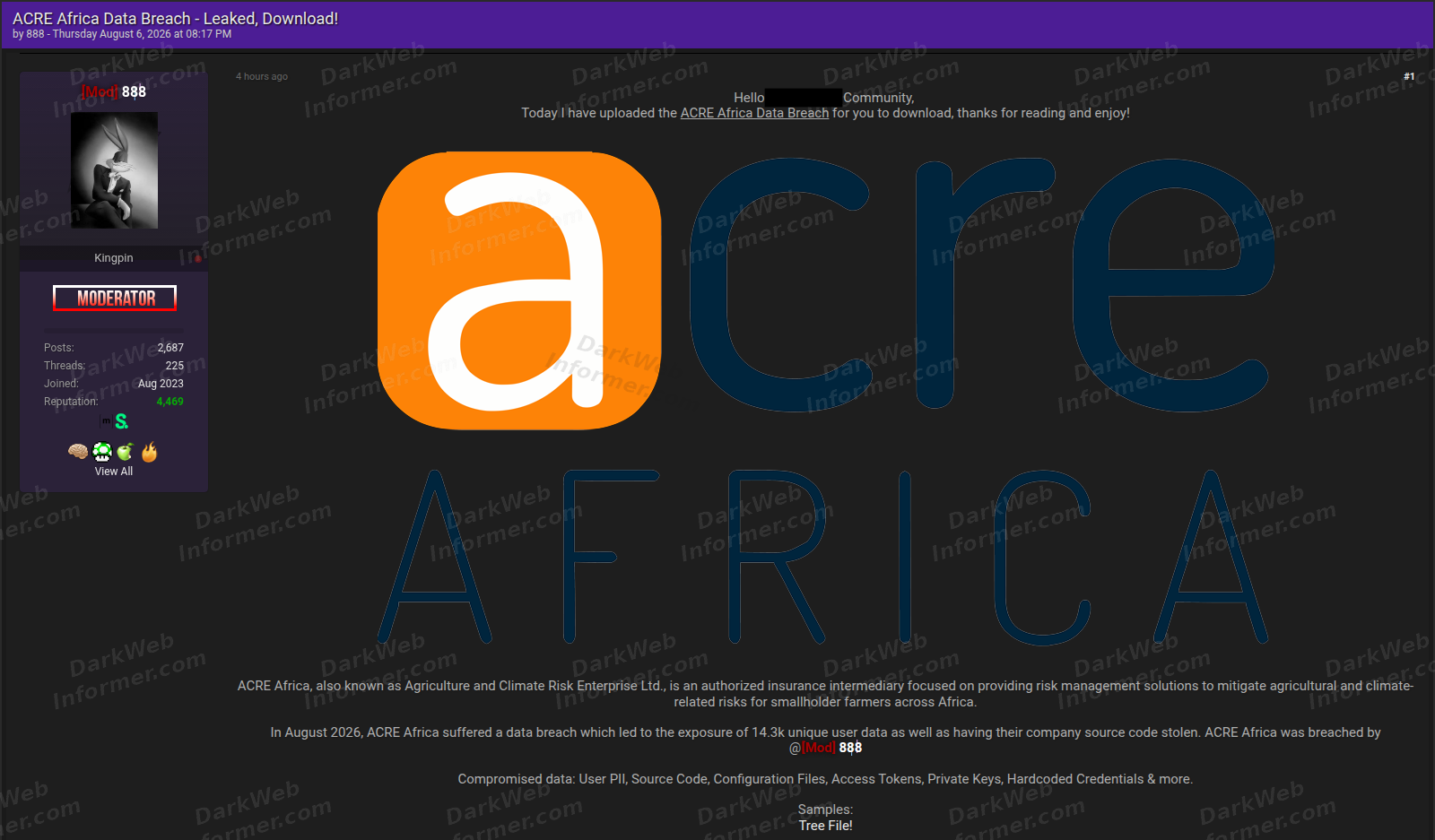
Task: Click the 'Joined: Aug 2023' value
Action: [161, 384]
